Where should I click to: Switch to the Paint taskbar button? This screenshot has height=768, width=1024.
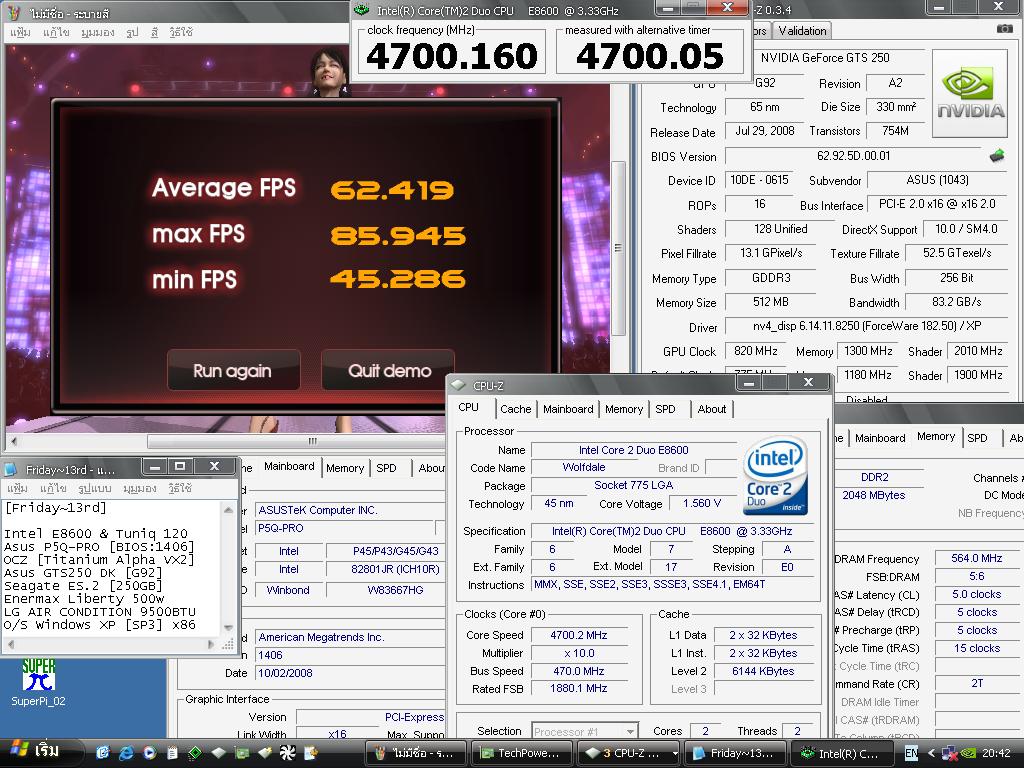point(416,753)
